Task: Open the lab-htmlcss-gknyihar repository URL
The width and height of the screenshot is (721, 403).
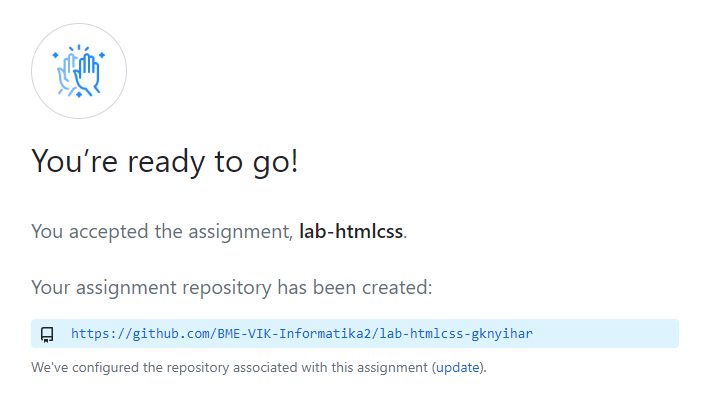Action: point(308,334)
